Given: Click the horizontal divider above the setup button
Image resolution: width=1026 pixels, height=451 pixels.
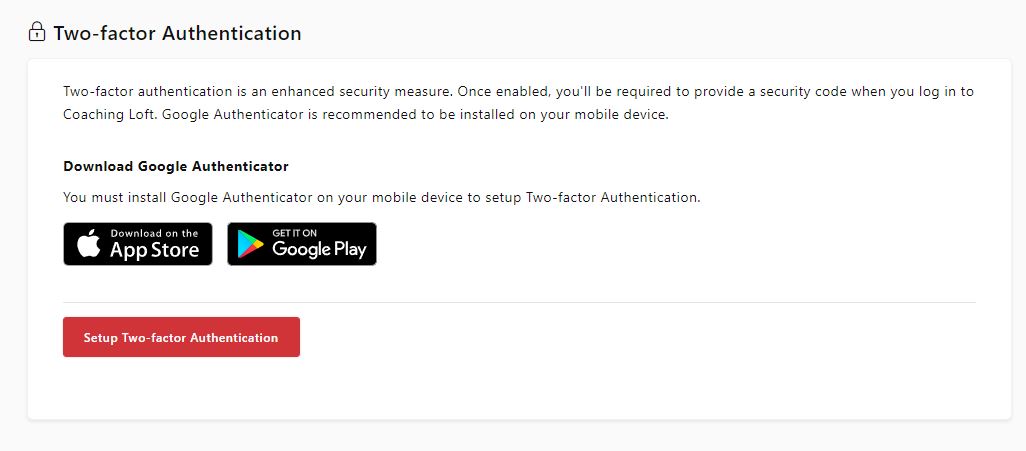Looking at the screenshot, I should (x=519, y=302).
